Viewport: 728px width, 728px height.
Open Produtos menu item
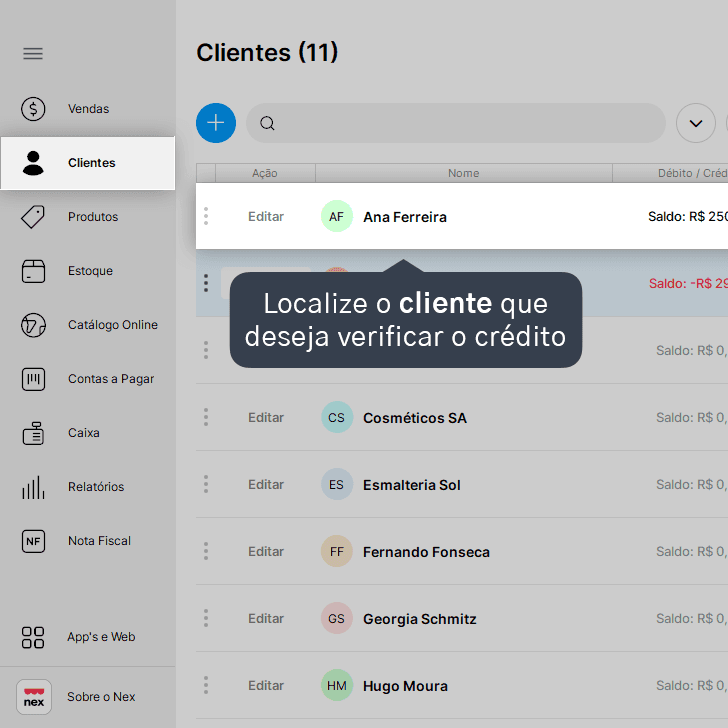pos(88,217)
